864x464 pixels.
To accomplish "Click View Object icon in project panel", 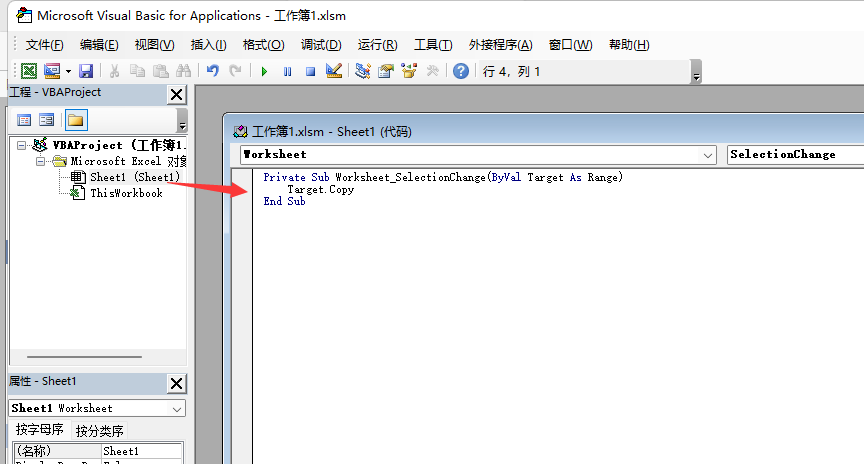I will click(x=47, y=120).
